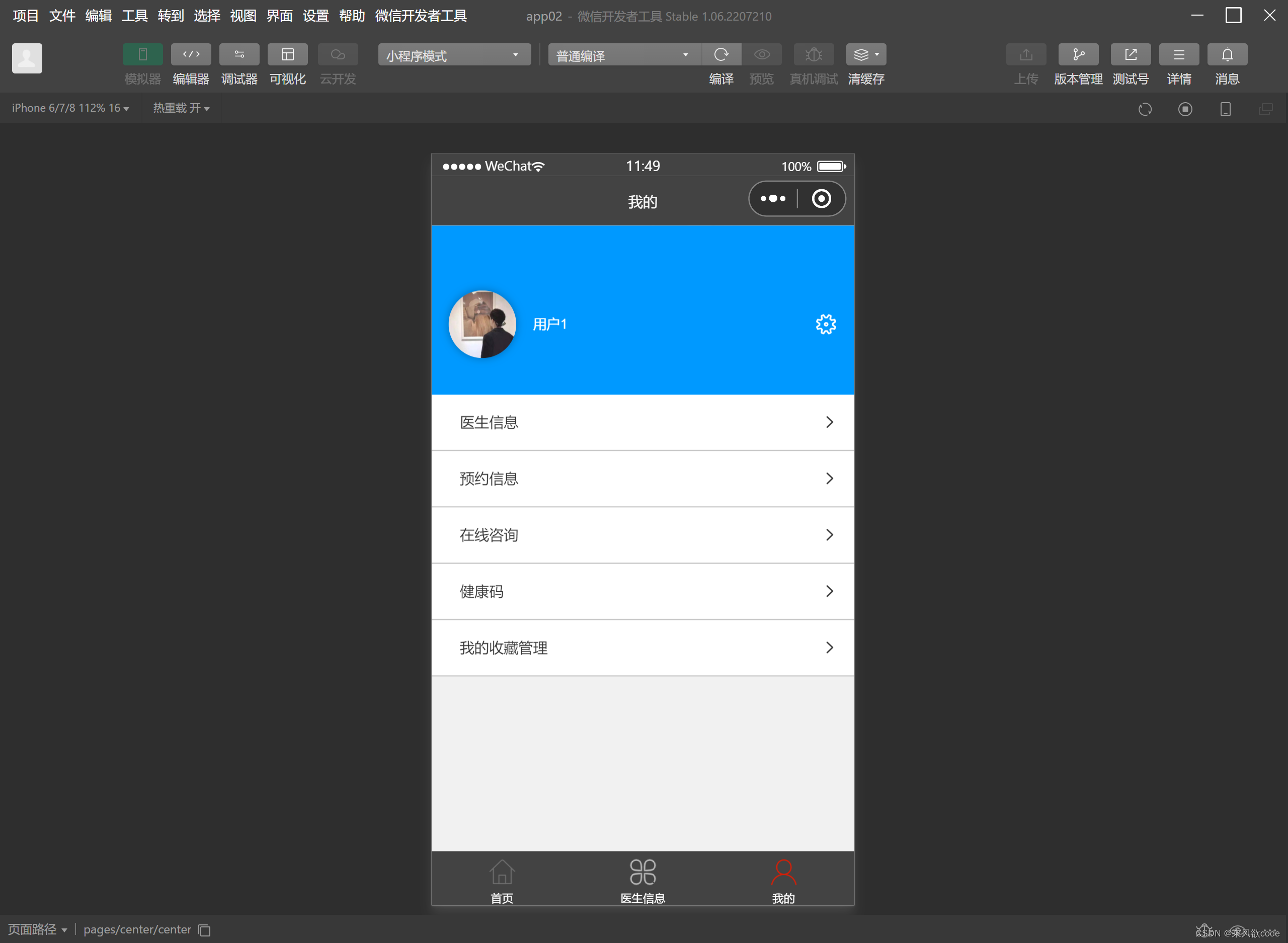This screenshot has width=1288, height=943.
Task: Open the visualization panel icon
Action: (x=288, y=55)
